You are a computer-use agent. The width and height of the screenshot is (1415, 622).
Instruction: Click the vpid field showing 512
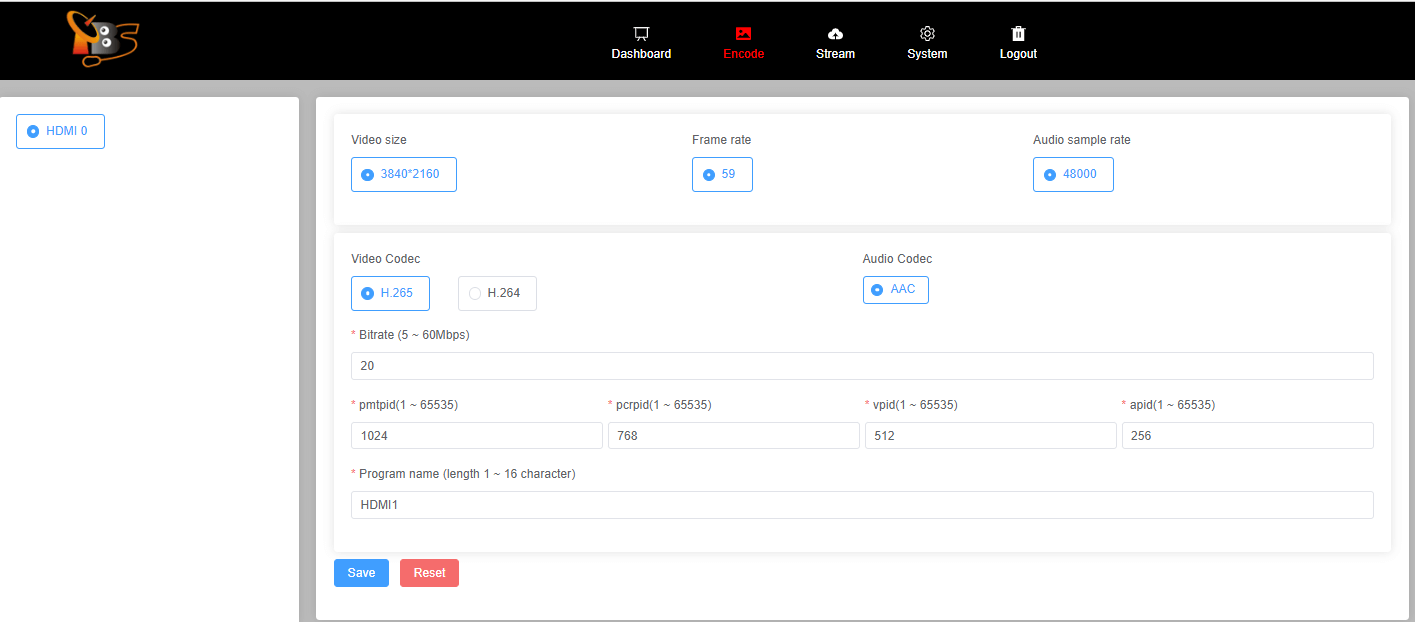coord(990,436)
